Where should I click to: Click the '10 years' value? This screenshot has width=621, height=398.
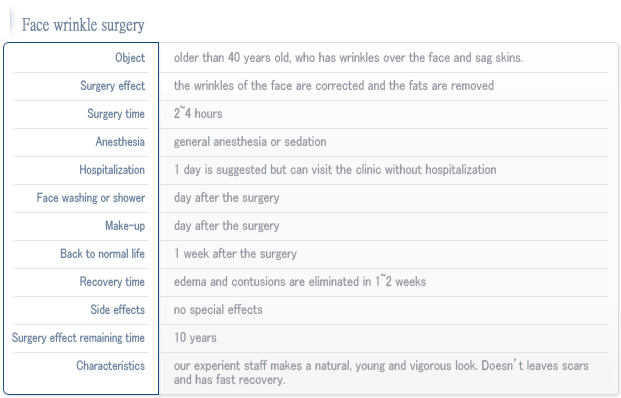(x=195, y=338)
